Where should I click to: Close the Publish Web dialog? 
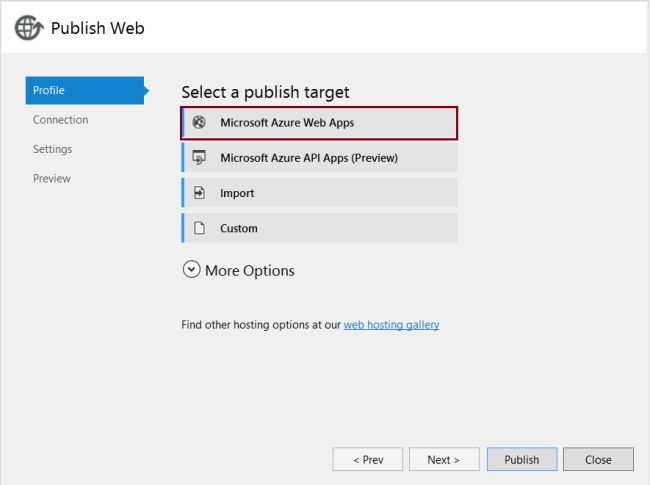pyautogui.click(x=598, y=460)
